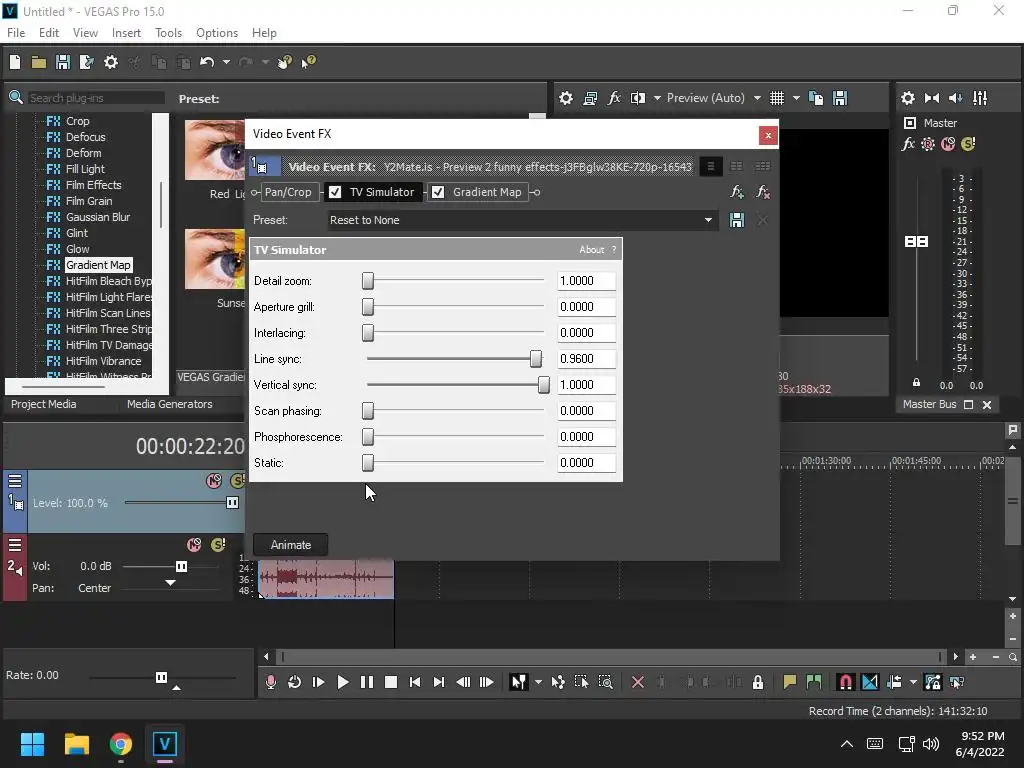Open Preview window properties gear
This screenshot has width=1024, height=768.
[566, 99]
